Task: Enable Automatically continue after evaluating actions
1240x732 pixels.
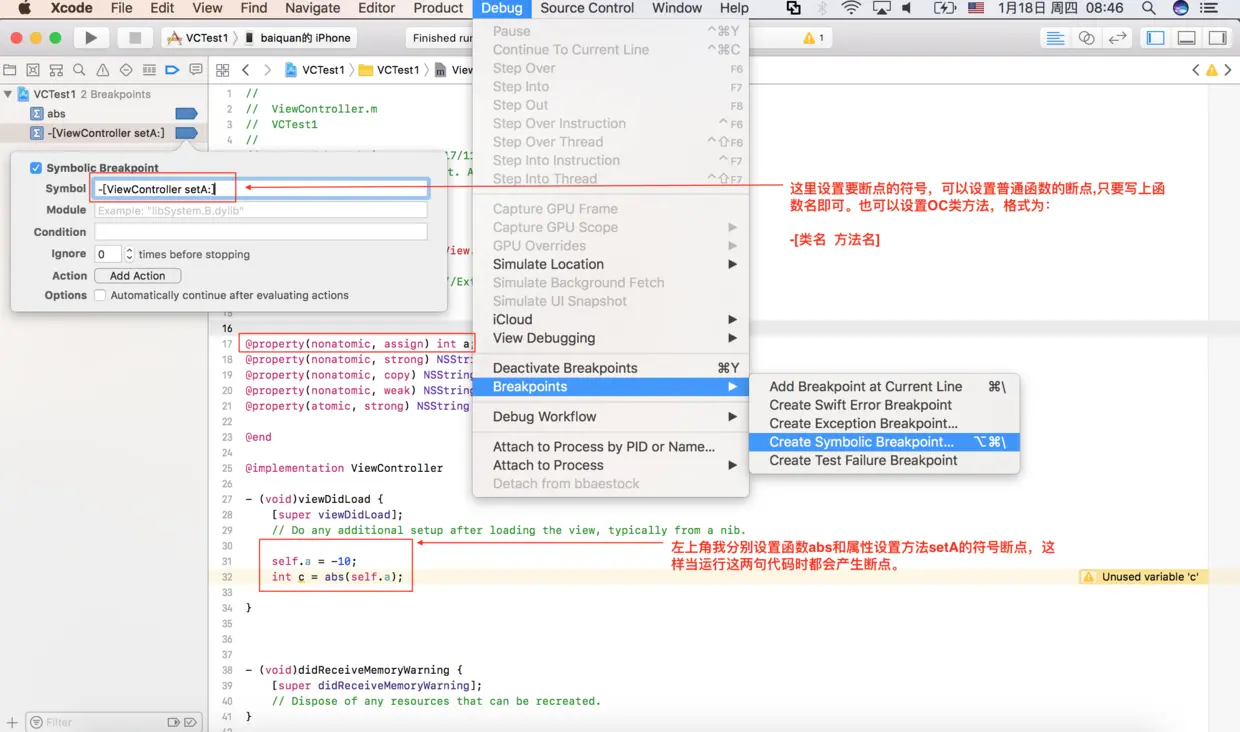Action: click(x=100, y=295)
